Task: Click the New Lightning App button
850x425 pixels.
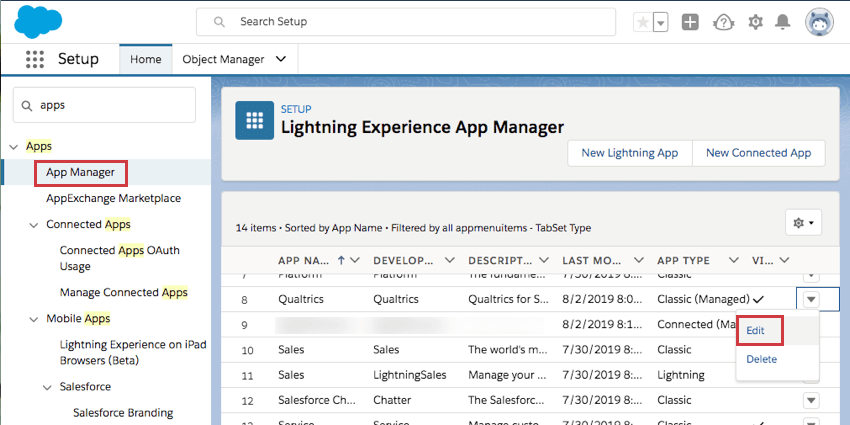Action: coord(629,153)
